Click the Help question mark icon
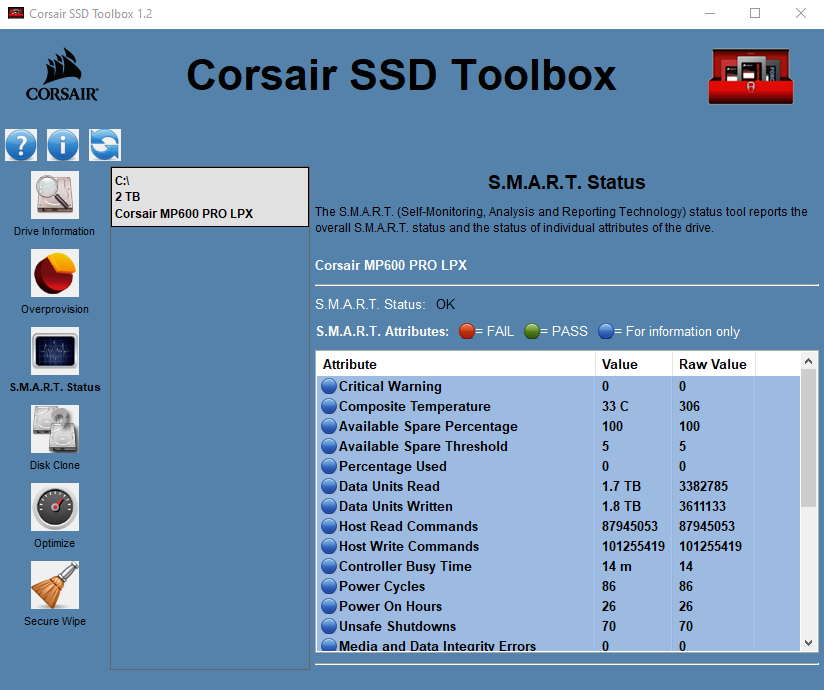 [21, 145]
